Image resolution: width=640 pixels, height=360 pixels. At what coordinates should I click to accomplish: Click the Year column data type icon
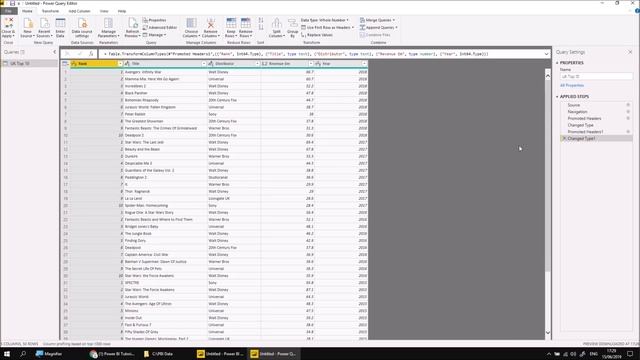(x=318, y=64)
